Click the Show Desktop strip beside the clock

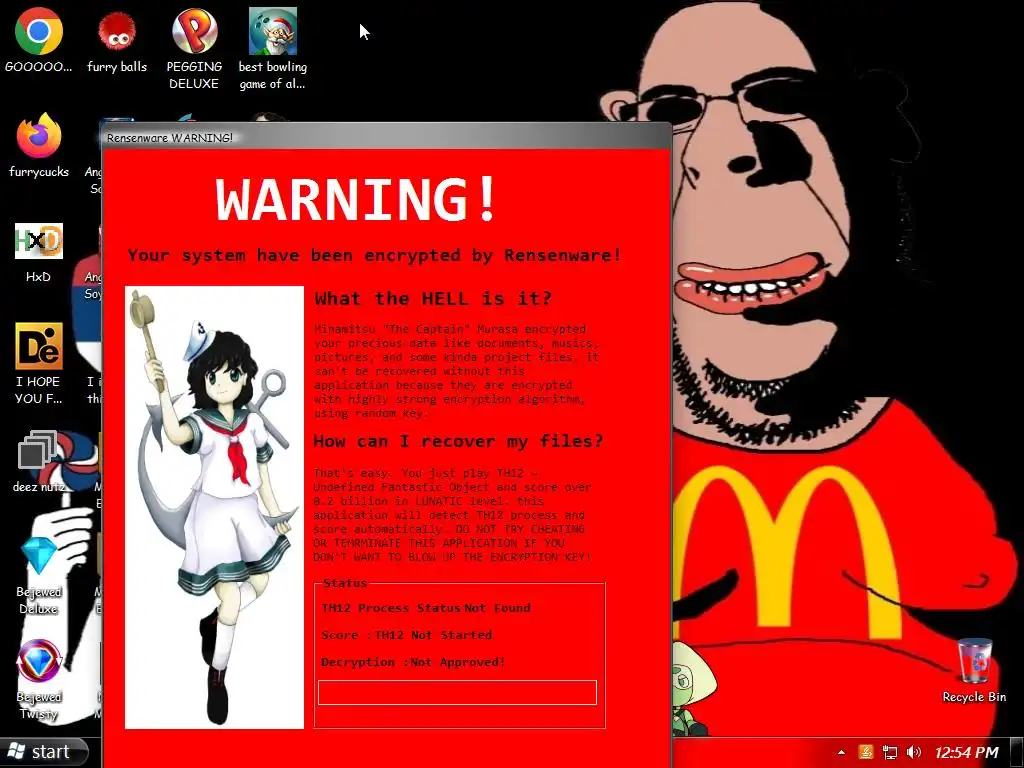pyautogui.click(x=1017, y=753)
